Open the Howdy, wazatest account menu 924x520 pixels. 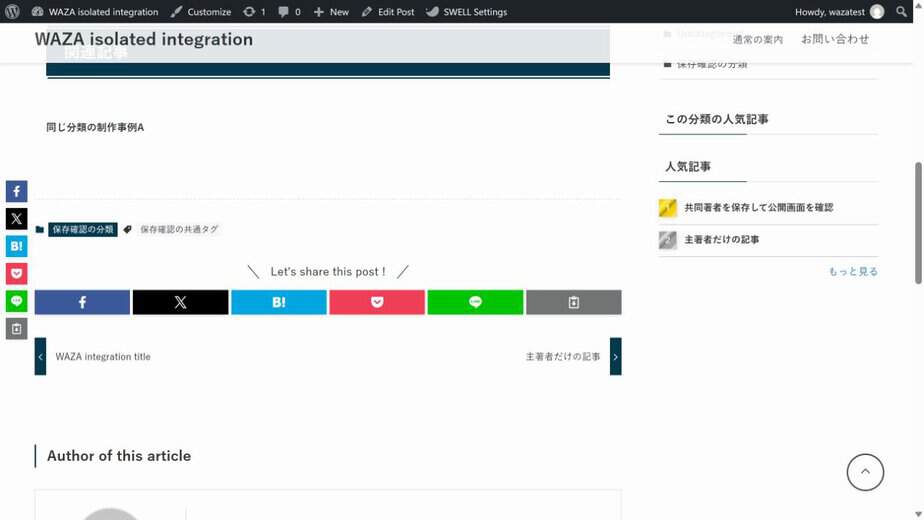[839, 11]
